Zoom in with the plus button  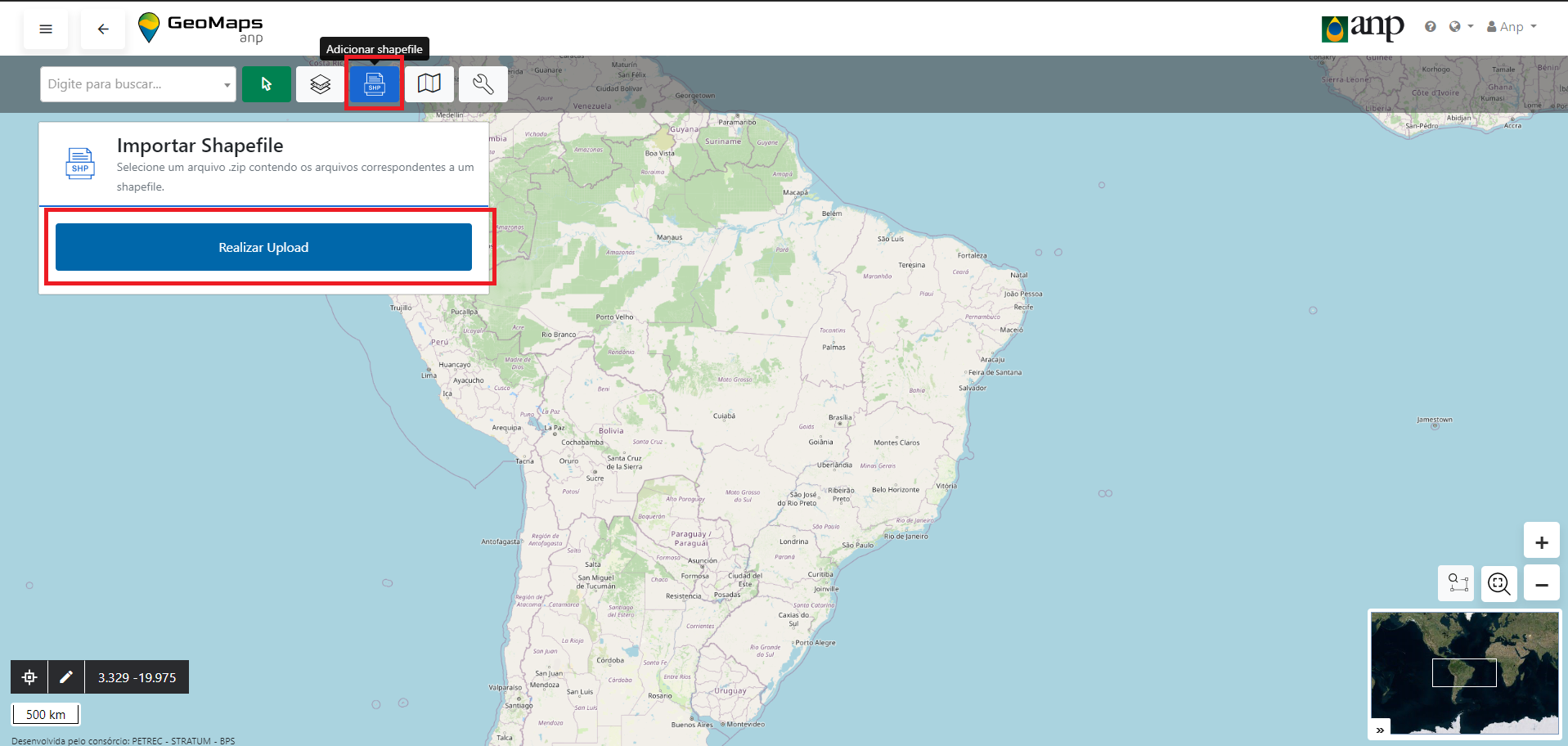[x=1542, y=542]
